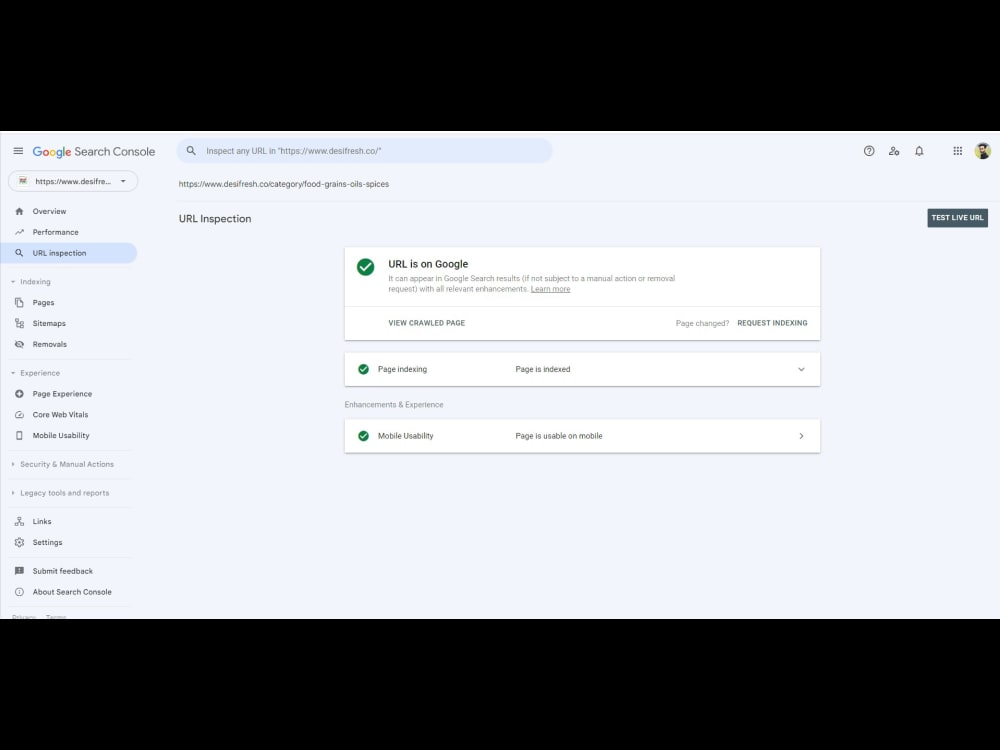1000x750 pixels.
Task: Open the hamburger navigation menu
Action: pyautogui.click(x=18, y=151)
